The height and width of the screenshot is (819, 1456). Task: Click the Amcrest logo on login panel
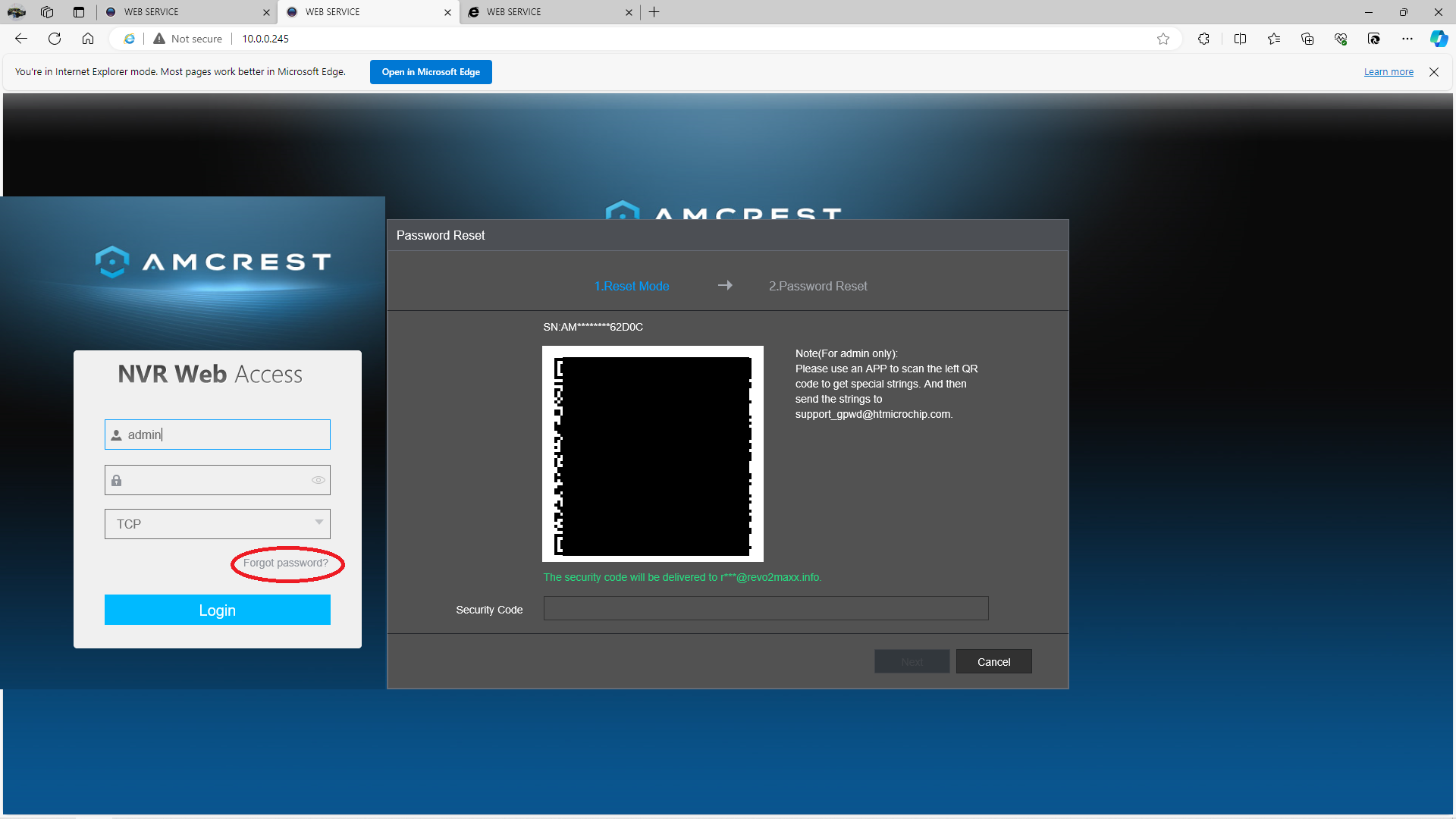pyautogui.click(x=214, y=262)
